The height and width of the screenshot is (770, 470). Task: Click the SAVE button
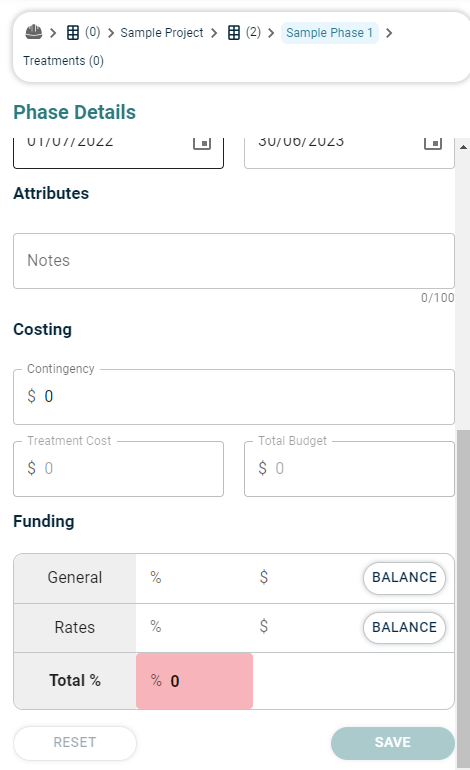(x=393, y=742)
